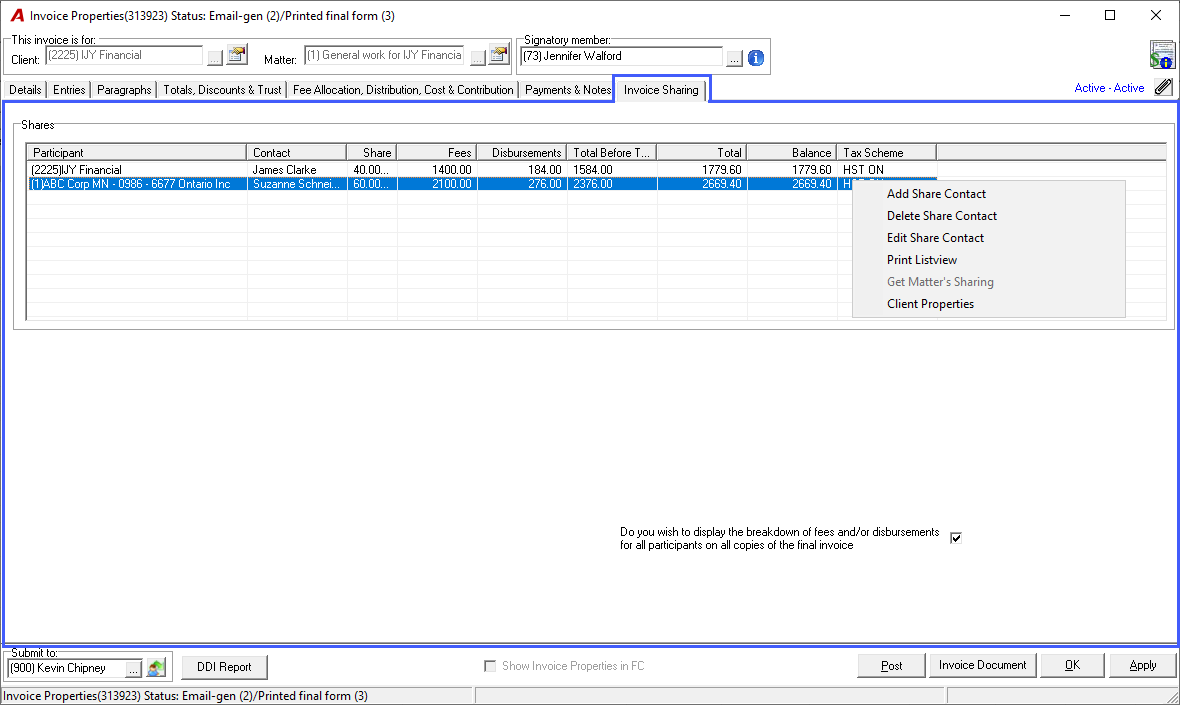
Task: Go to Payments & Notes tab
Action: (x=568, y=90)
